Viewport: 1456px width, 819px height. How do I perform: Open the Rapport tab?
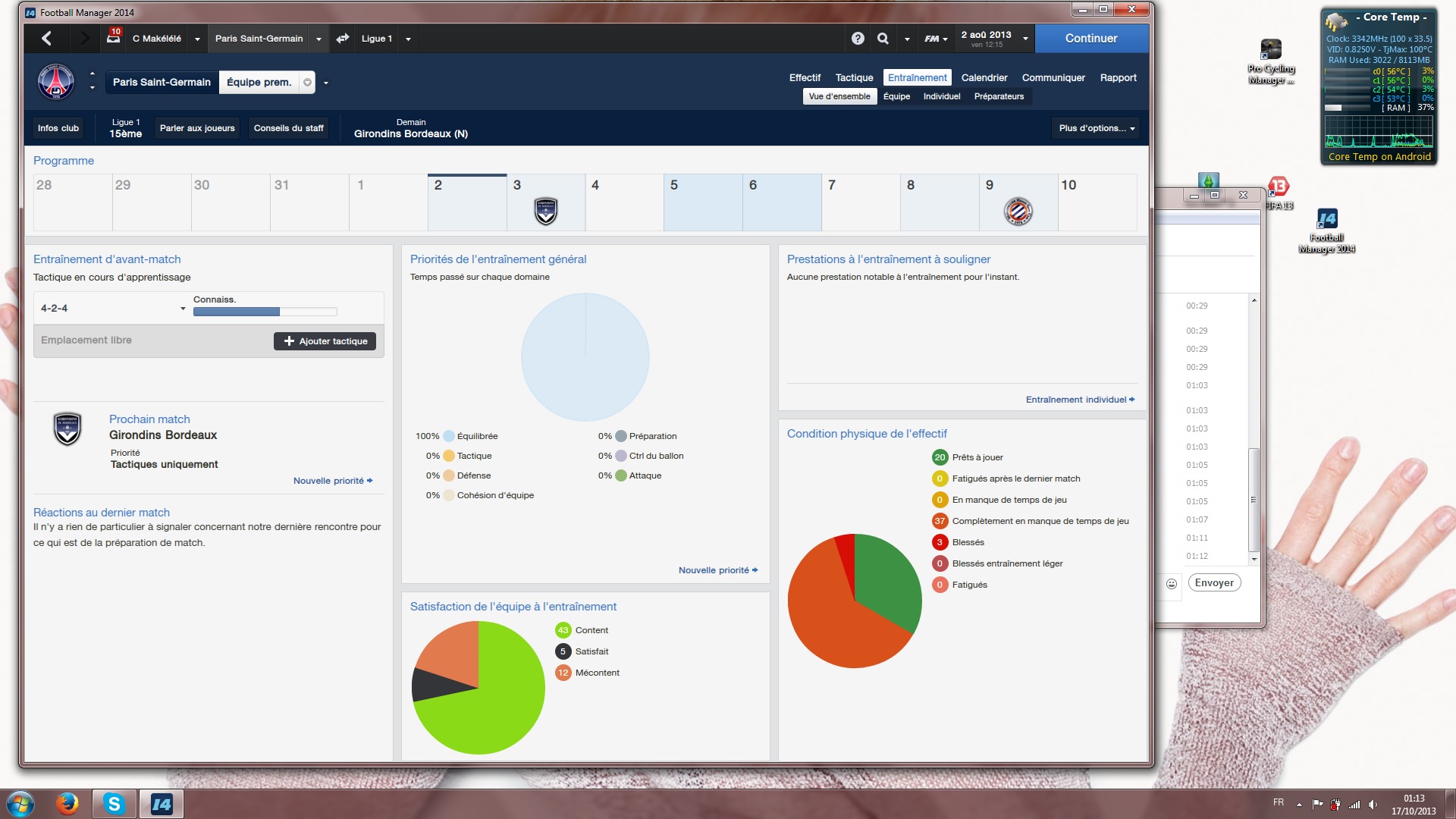[1118, 77]
